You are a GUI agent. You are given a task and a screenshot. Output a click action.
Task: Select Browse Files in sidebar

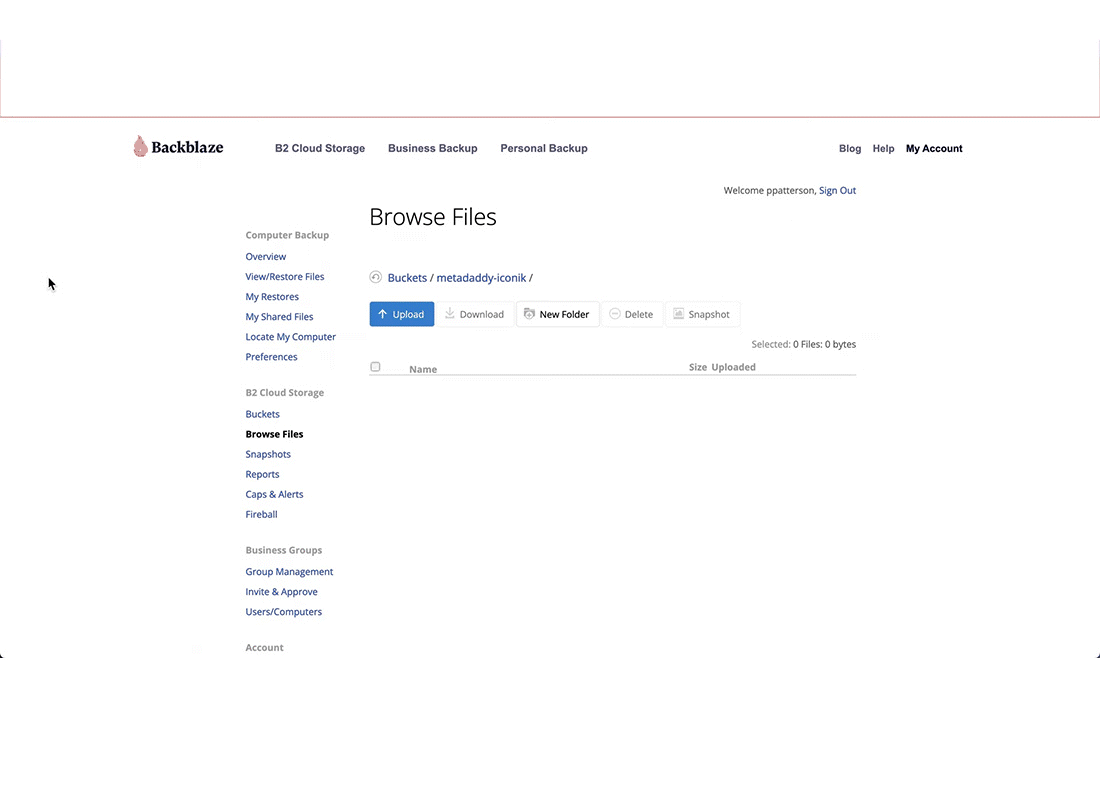tap(274, 434)
